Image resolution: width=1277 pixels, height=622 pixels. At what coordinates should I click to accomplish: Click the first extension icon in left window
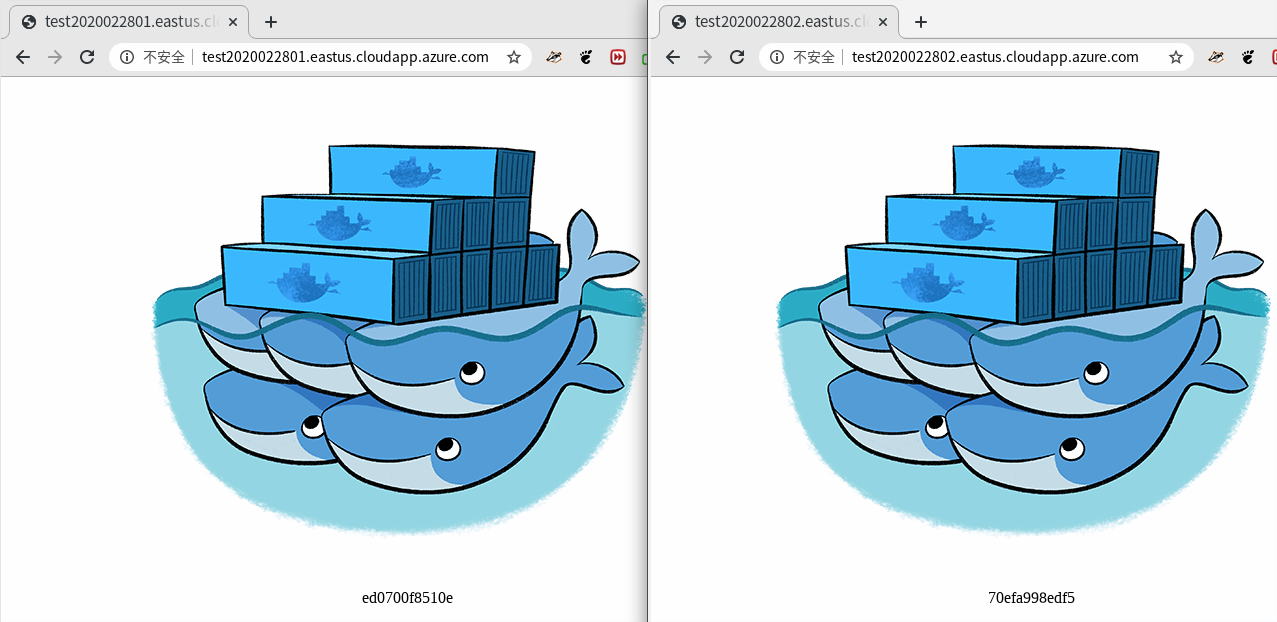tap(554, 57)
